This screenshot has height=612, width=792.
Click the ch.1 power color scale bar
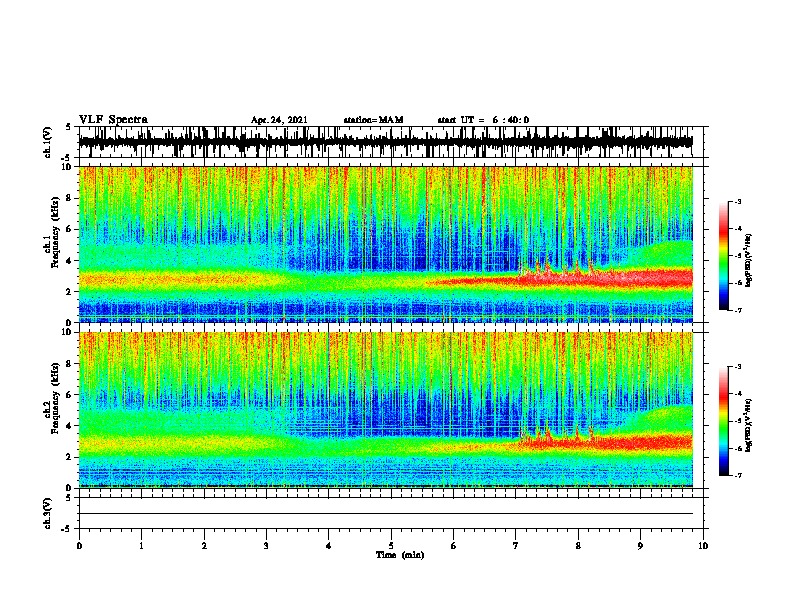tap(724, 256)
